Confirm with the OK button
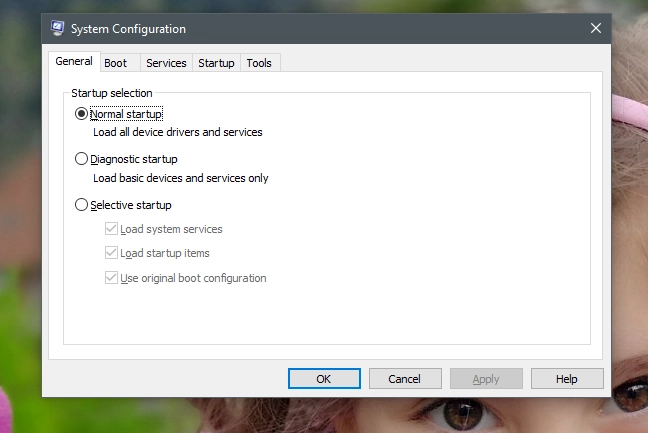648x433 pixels. coord(324,378)
